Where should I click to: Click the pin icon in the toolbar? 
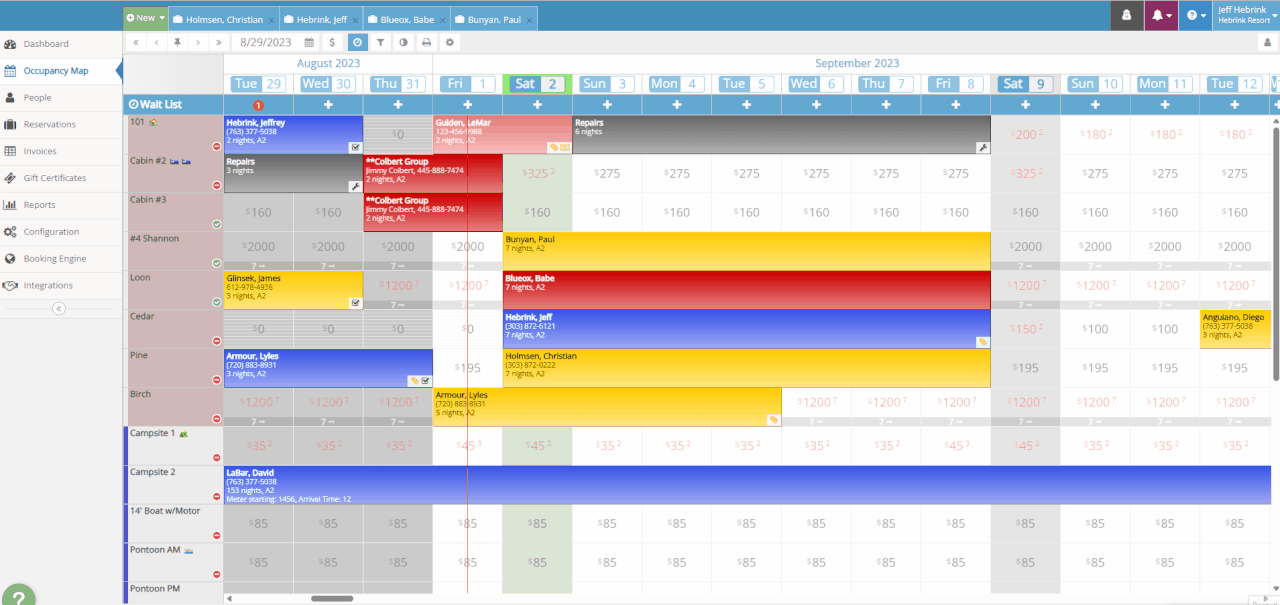[177, 42]
